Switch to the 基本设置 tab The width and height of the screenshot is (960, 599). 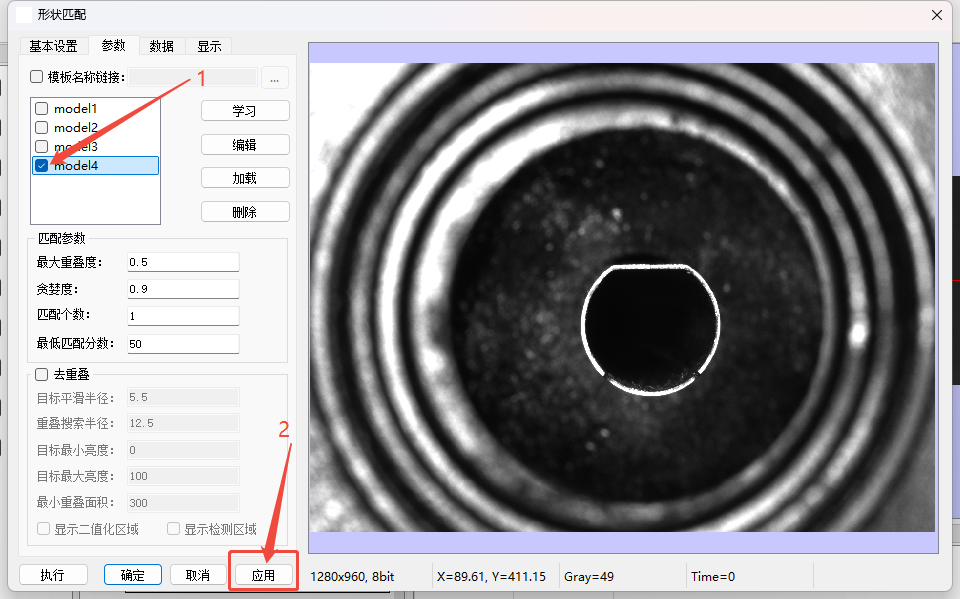(53, 46)
